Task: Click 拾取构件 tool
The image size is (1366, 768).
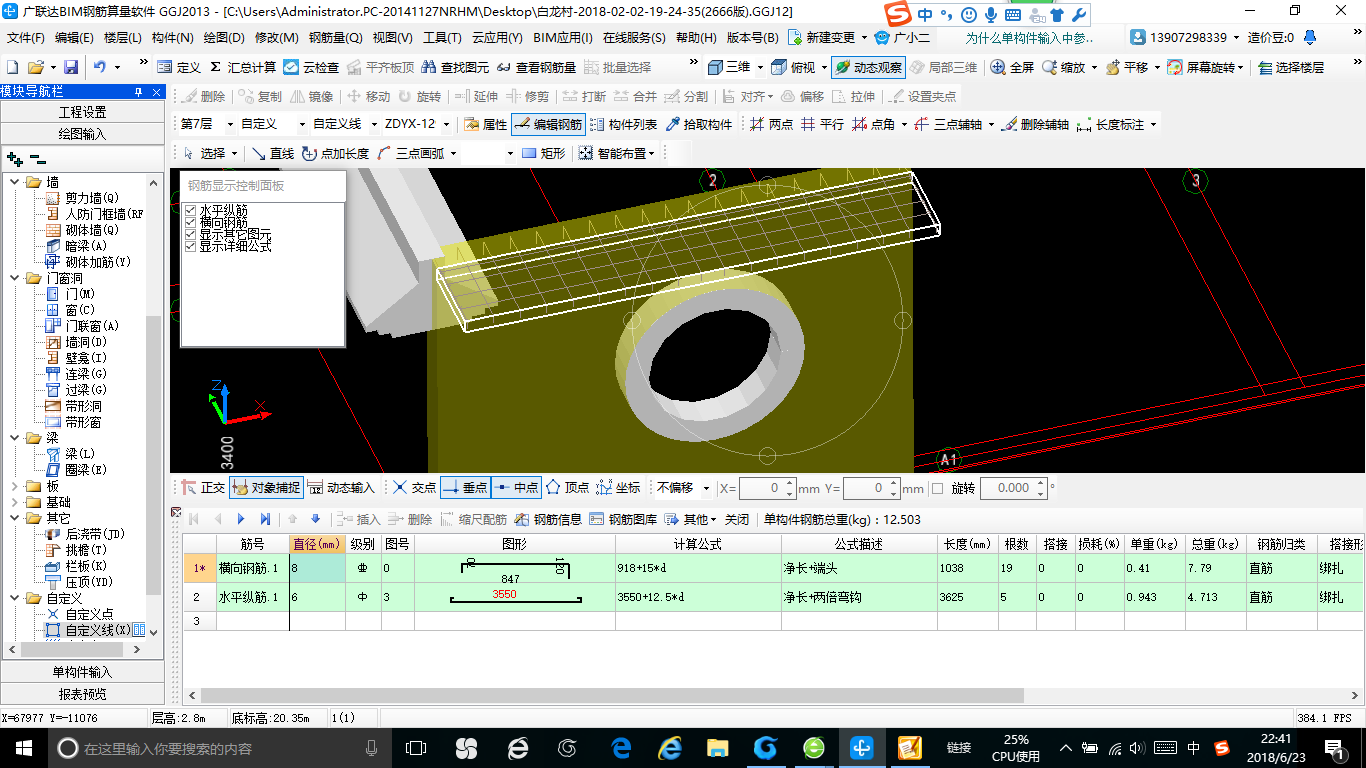Action: tap(698, 124)
